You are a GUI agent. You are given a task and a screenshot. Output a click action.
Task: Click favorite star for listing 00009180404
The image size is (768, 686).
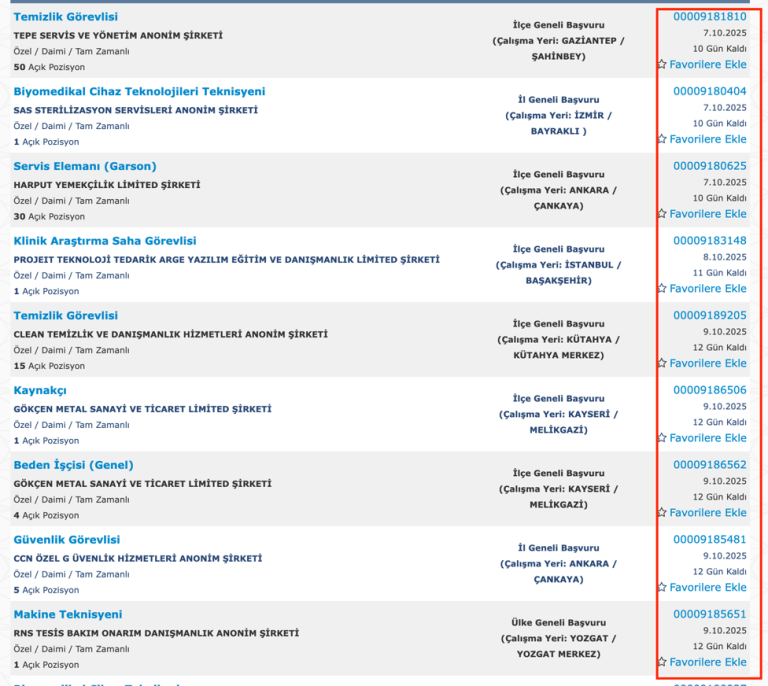[662, 139]
